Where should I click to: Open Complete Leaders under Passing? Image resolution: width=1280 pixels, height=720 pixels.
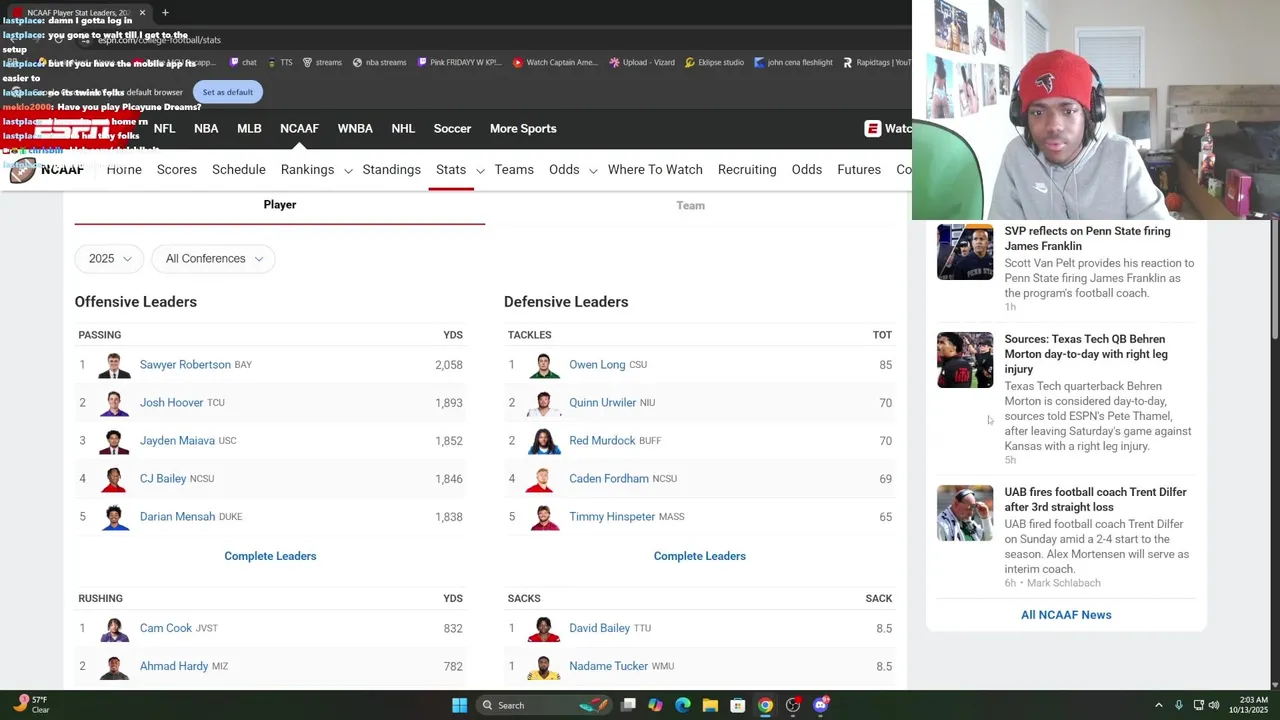(x=270, y=556)
